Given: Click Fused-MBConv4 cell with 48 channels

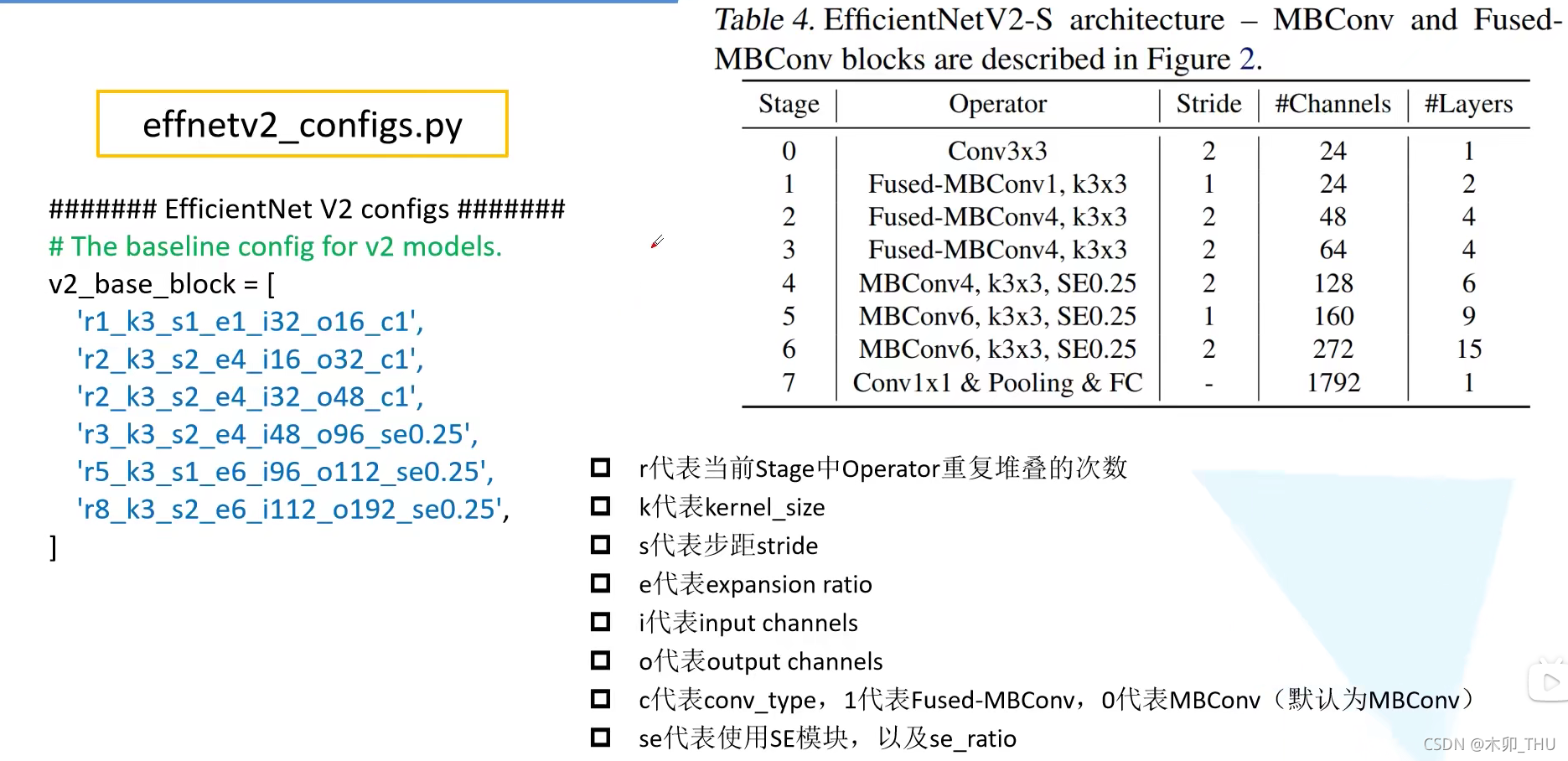Looking at the screenshot, I should point(997,216).
